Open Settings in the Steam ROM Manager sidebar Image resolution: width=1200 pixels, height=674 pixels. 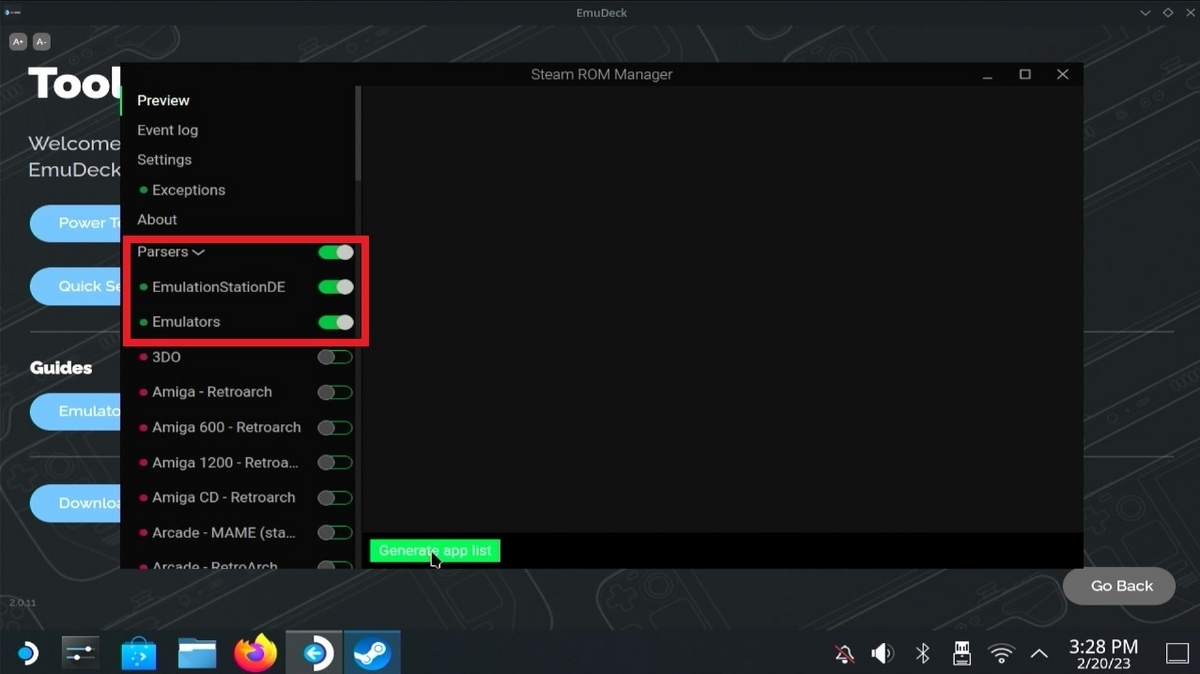click(x=164, y=160)
